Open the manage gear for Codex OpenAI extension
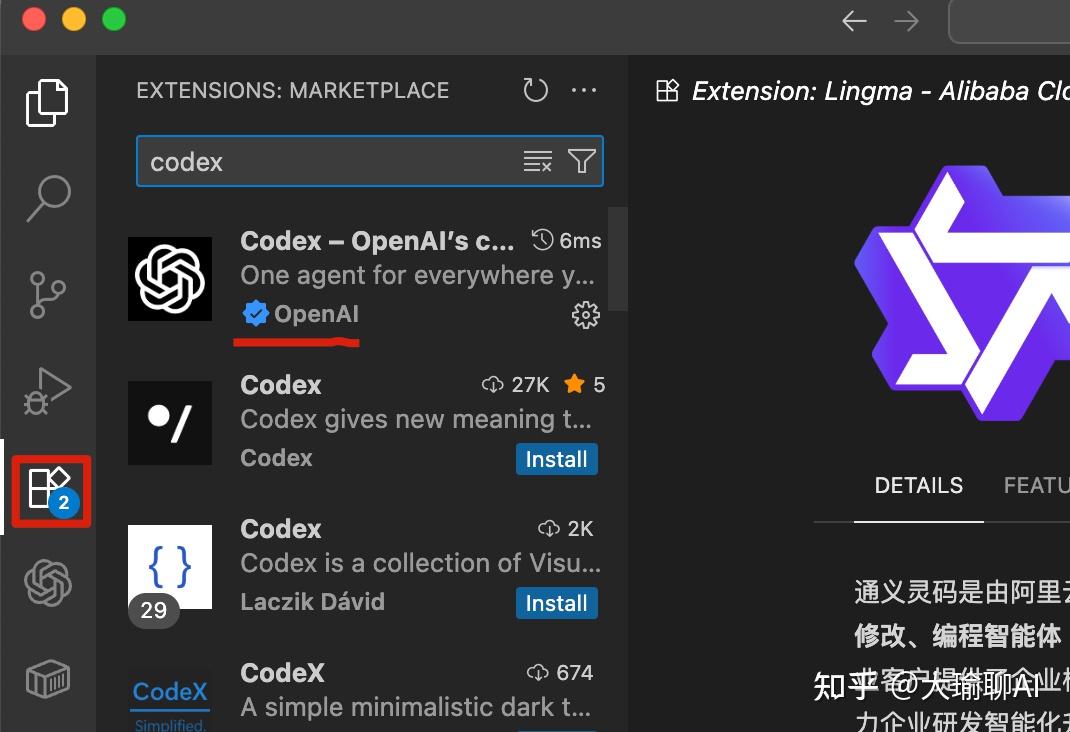Viewport: 1070px width, 732px height. point(585,315)
